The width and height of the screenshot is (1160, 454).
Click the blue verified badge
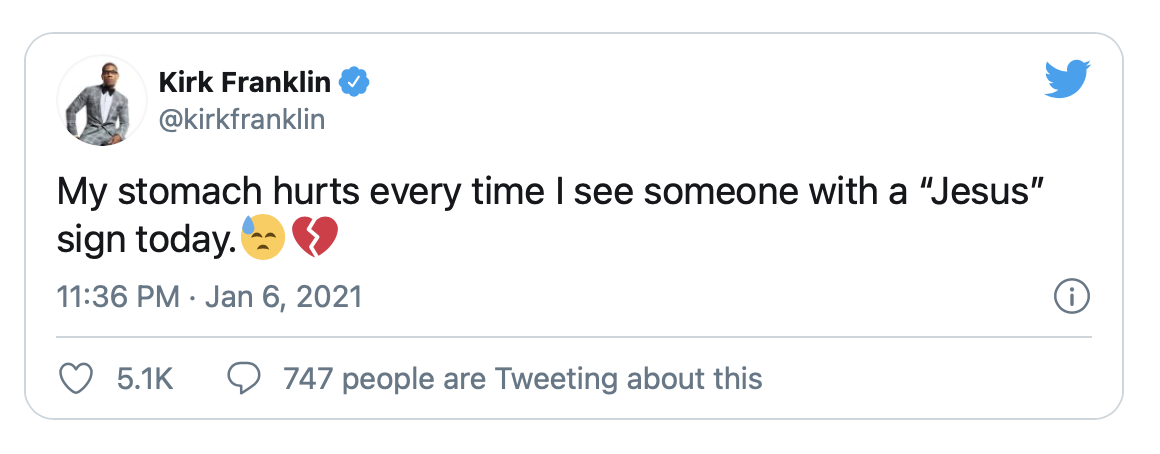(x=354, y=83)
